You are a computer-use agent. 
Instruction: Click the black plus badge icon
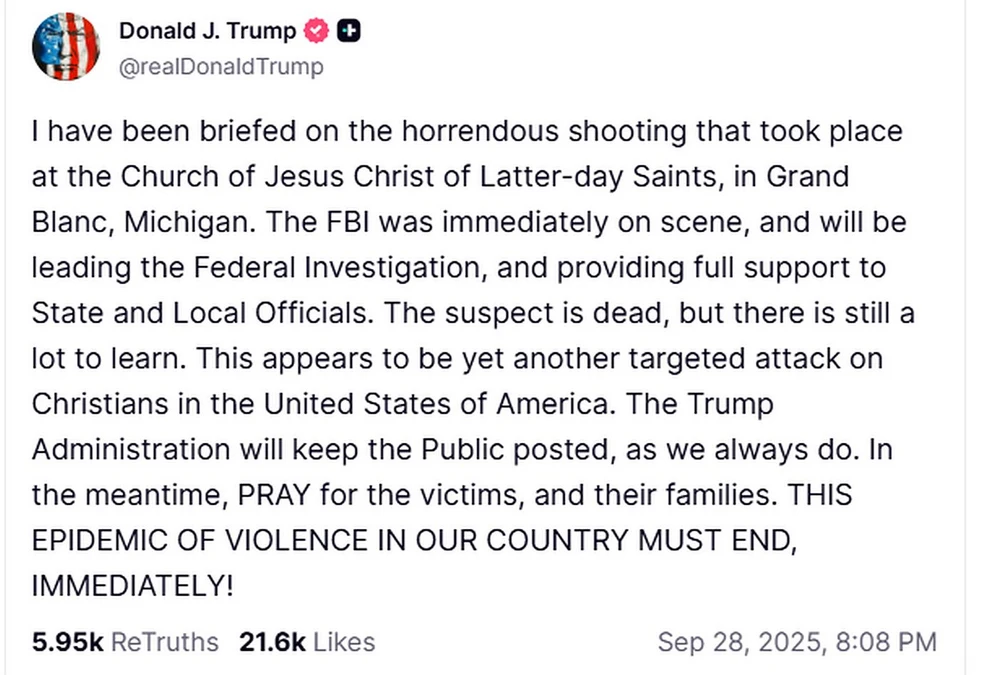coord(348,32)
